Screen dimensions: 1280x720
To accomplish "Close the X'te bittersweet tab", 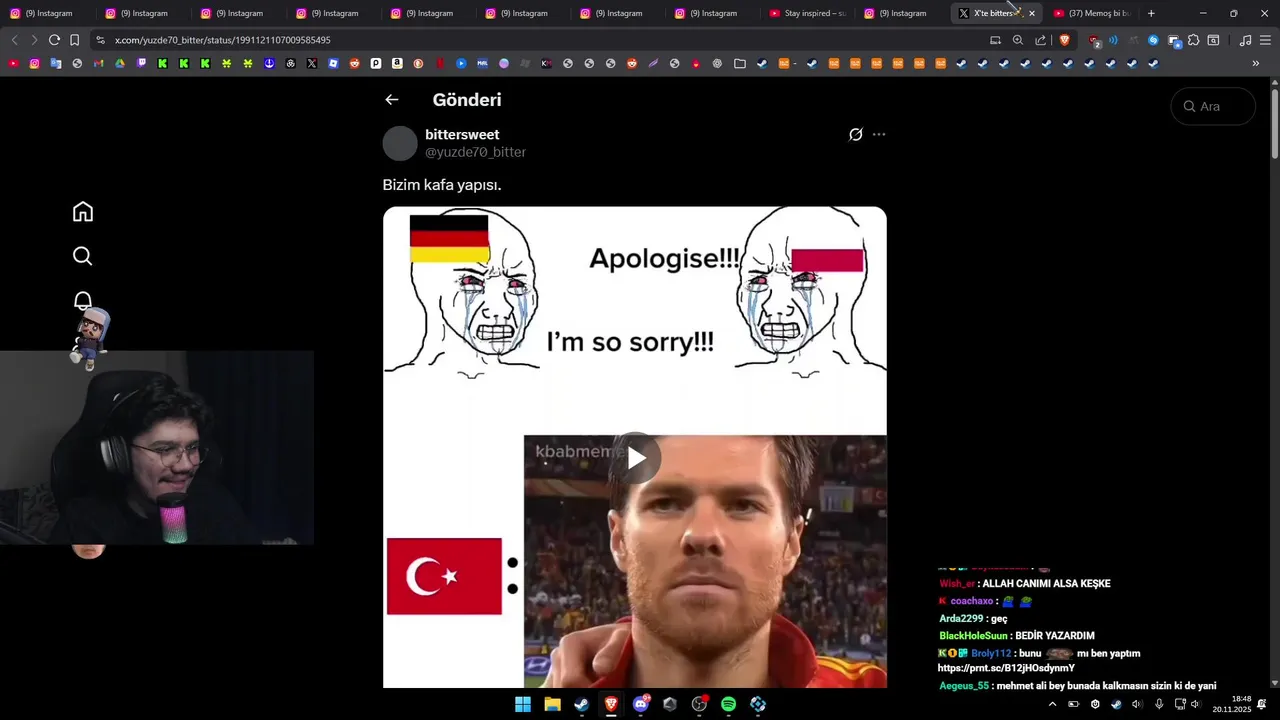I will [1032, 13].
